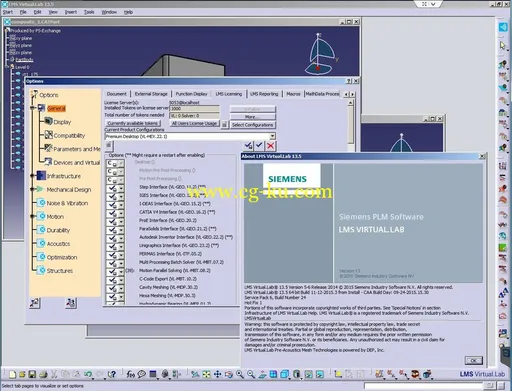This screenshot has width=512, height=391.
Task: Toggle the Autodesk Inventor Interface checkbox
Action: 112,238
